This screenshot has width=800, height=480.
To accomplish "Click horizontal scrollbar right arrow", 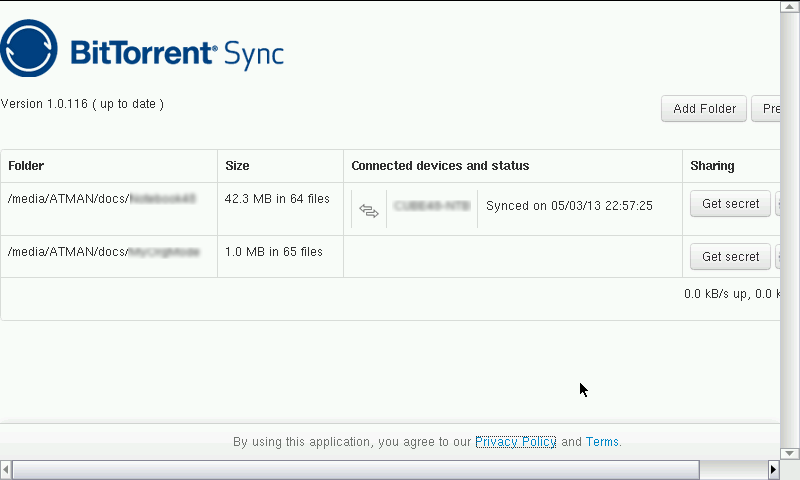I will [773, 469].
